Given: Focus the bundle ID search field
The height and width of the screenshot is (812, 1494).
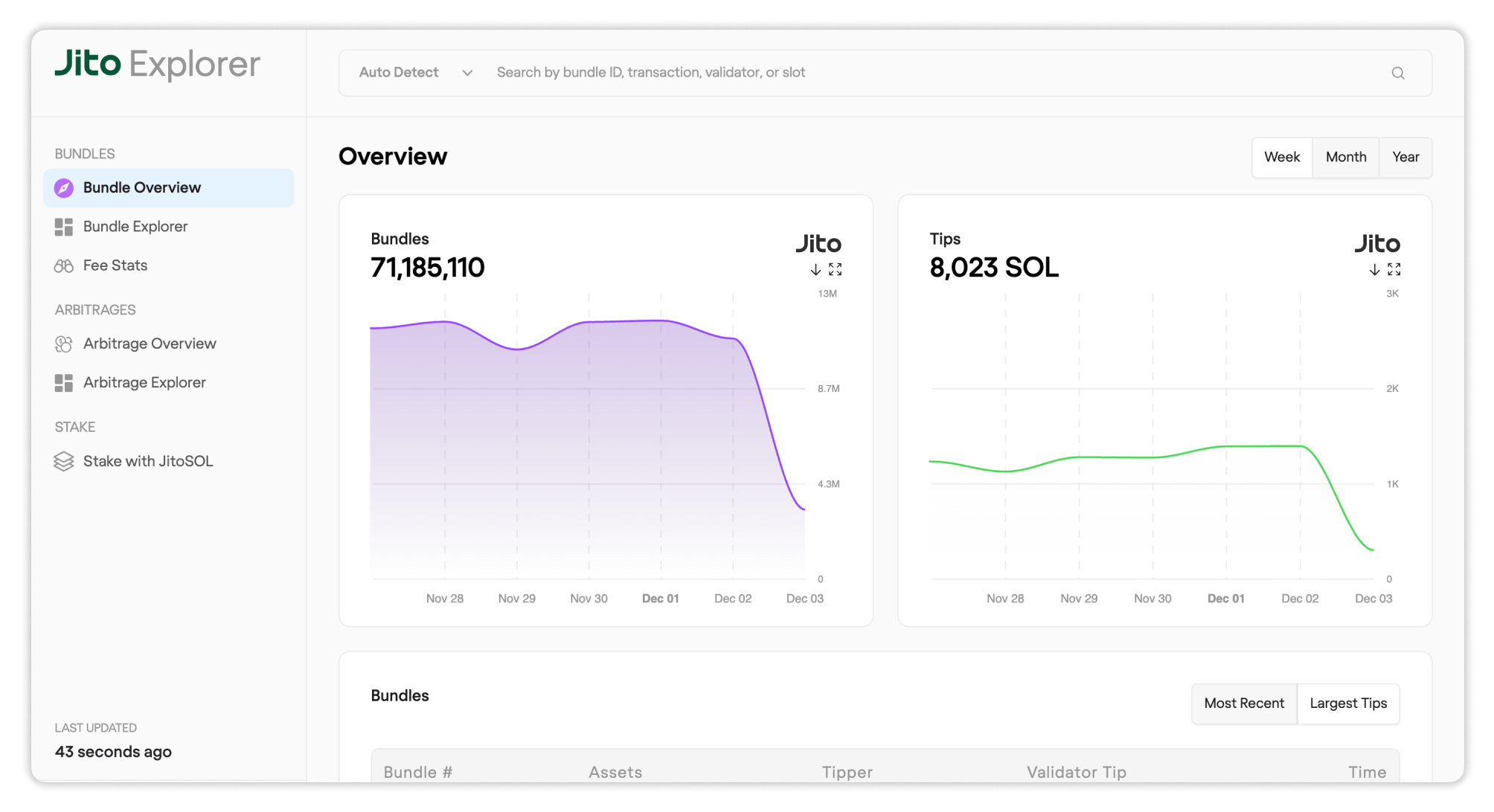Looking at the screenshot, I should [x=893, y=73].
